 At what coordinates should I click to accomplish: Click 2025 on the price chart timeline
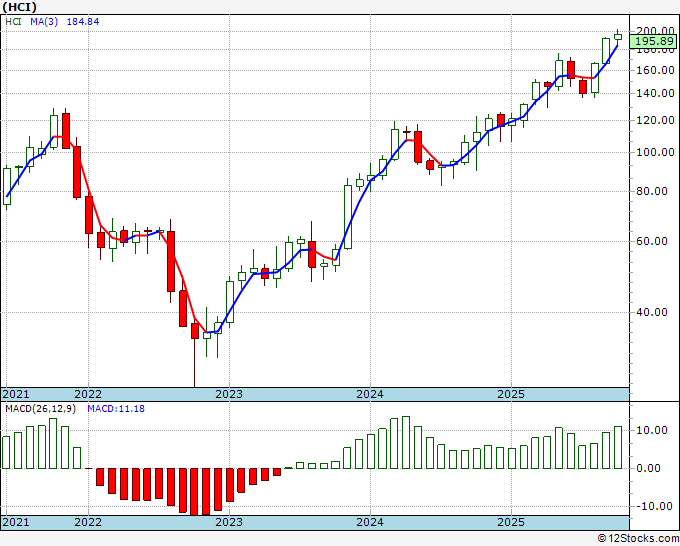(x=511, y=394)
